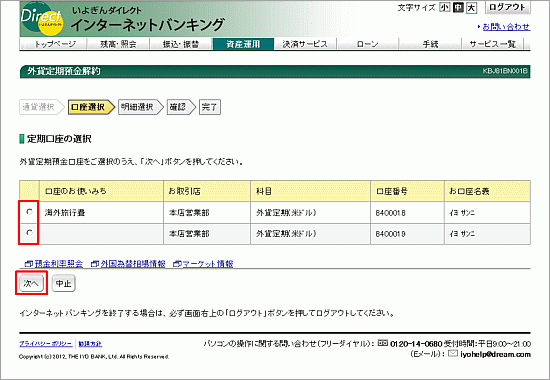
Task: Set font size to 中
Action: pyautogui.click(x=458, y=7)
